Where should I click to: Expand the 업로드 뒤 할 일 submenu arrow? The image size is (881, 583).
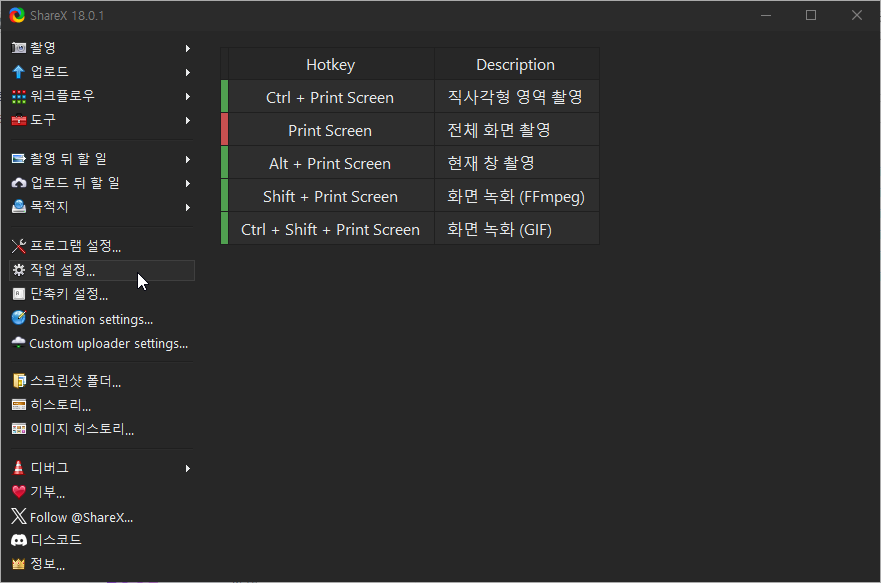point(188,183)
